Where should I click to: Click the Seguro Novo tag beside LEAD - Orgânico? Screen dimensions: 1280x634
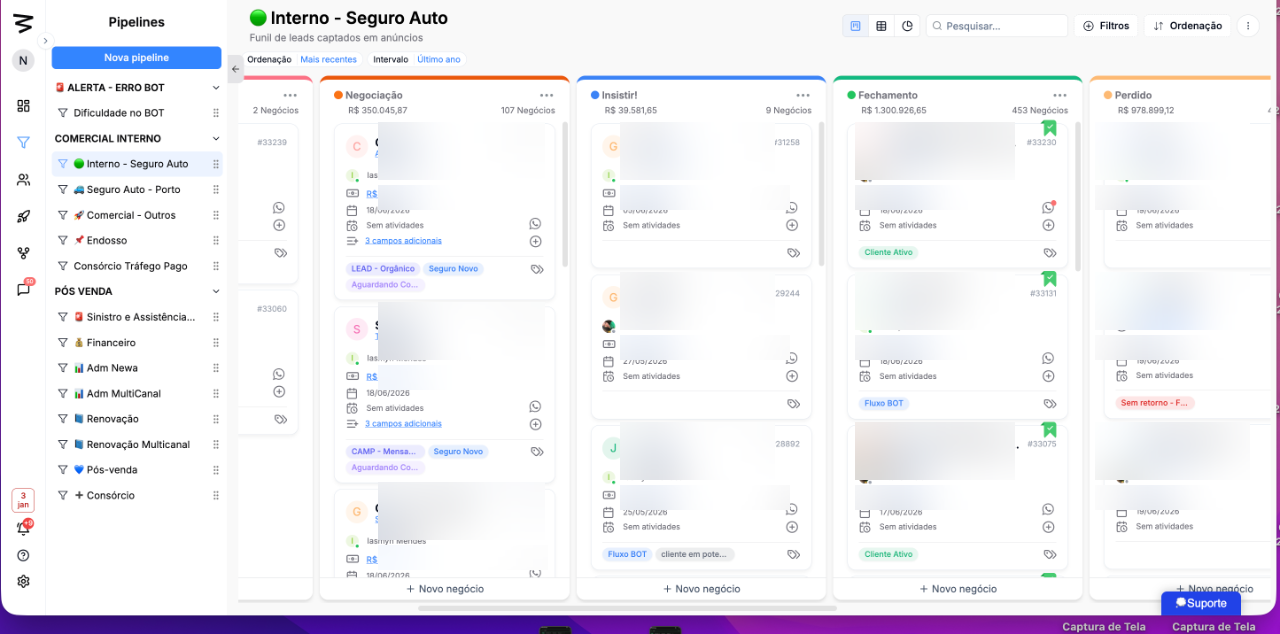[454, 269]
